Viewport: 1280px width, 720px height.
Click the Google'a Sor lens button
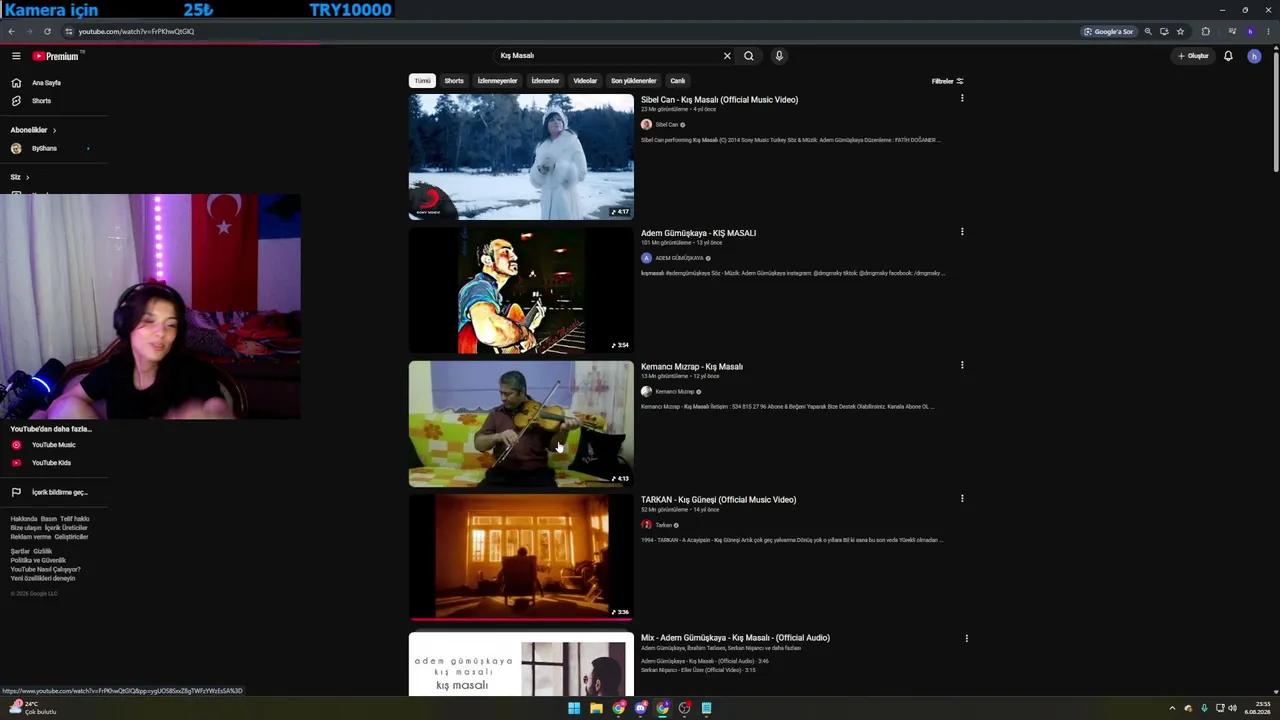(1109, 31)
